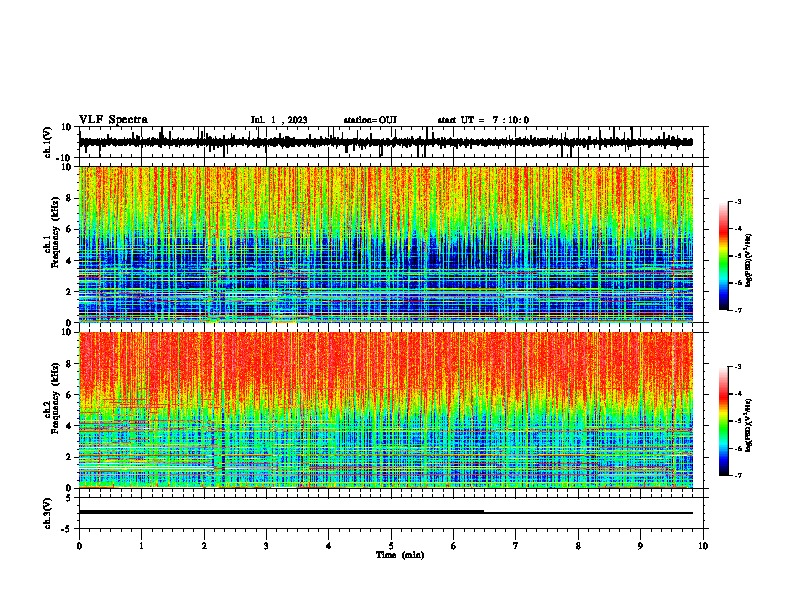Click the "VLF Spectra" plot title

click(113, 120)
